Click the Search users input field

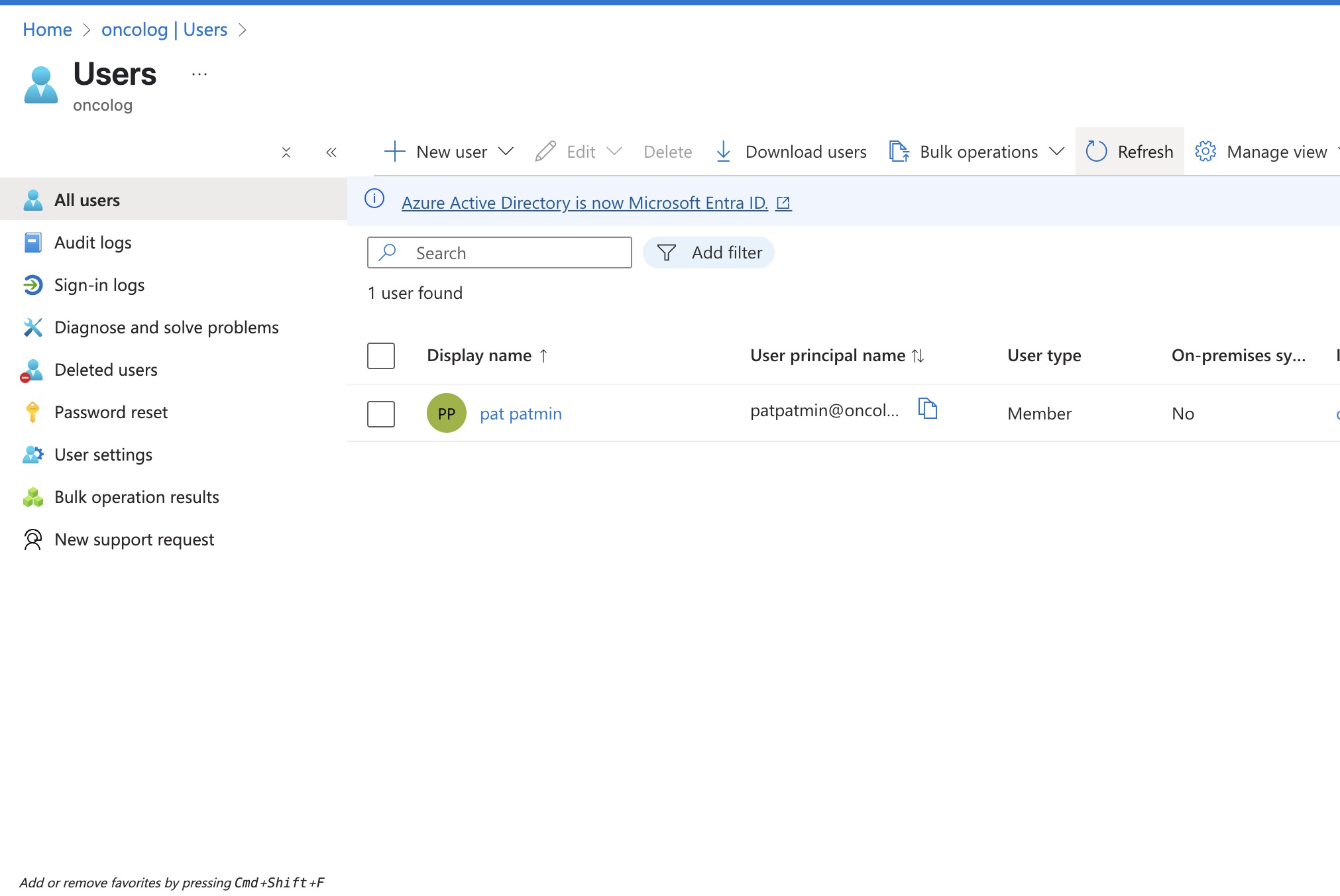click(x=500, y=252)
